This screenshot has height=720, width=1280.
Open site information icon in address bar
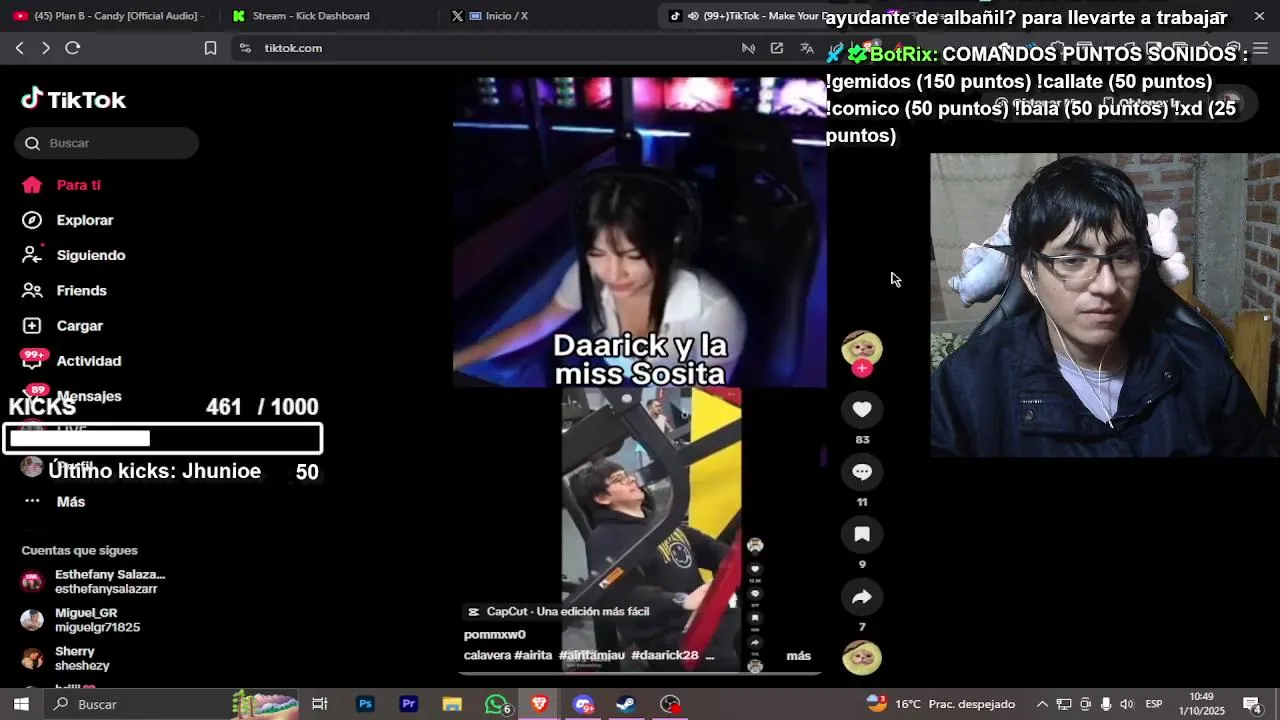click(x=245, y=48)
